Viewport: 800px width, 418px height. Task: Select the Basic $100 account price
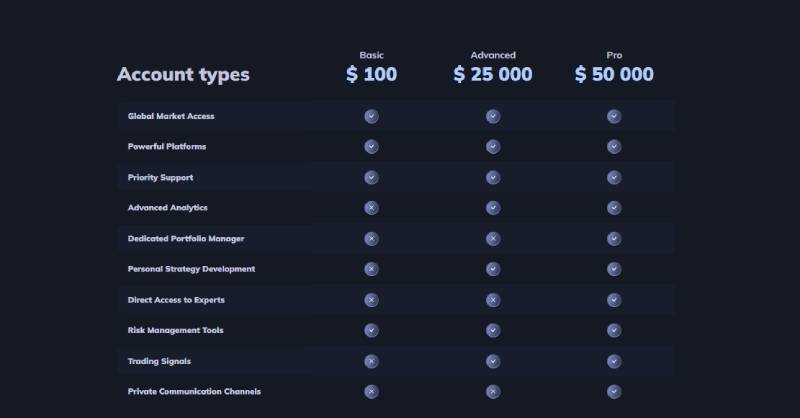pos(371,75)
